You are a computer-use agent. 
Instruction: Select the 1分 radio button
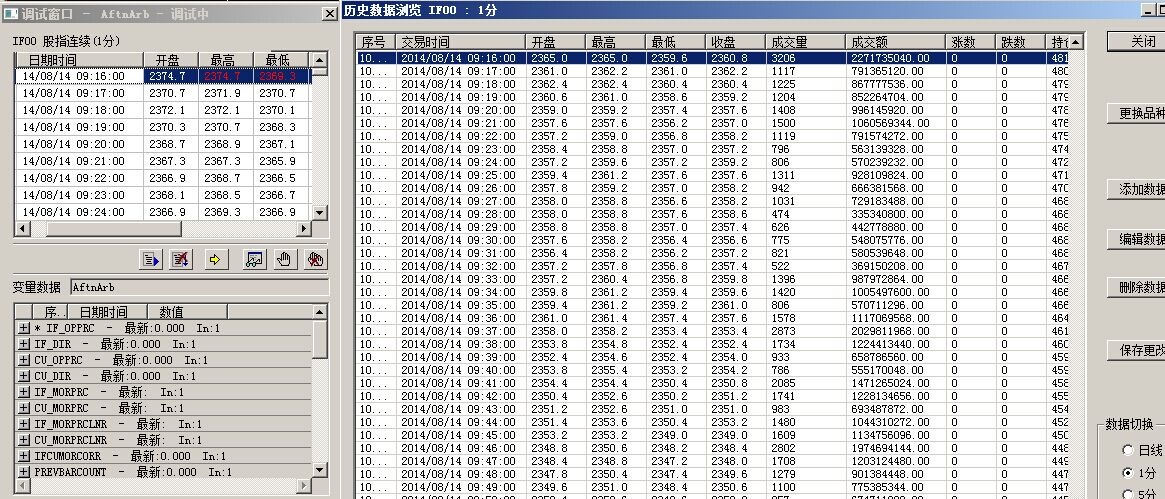pos(1129,472)
